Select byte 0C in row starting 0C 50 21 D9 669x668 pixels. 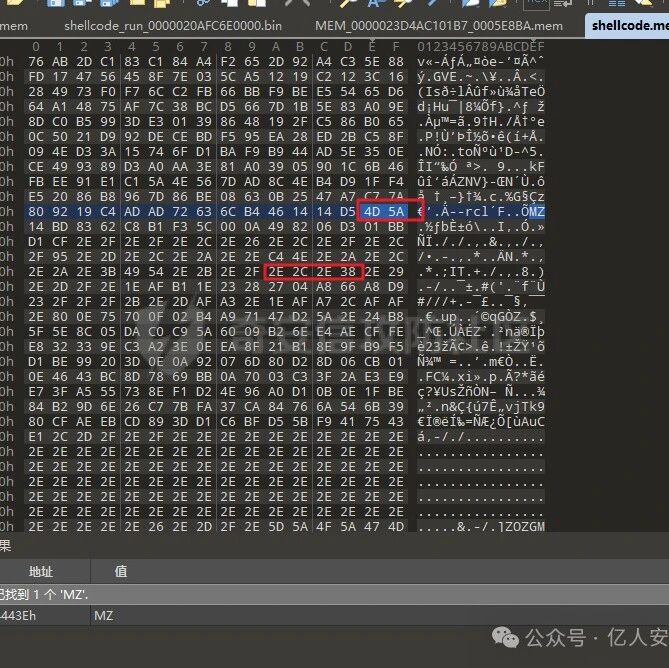pos(36,137)
